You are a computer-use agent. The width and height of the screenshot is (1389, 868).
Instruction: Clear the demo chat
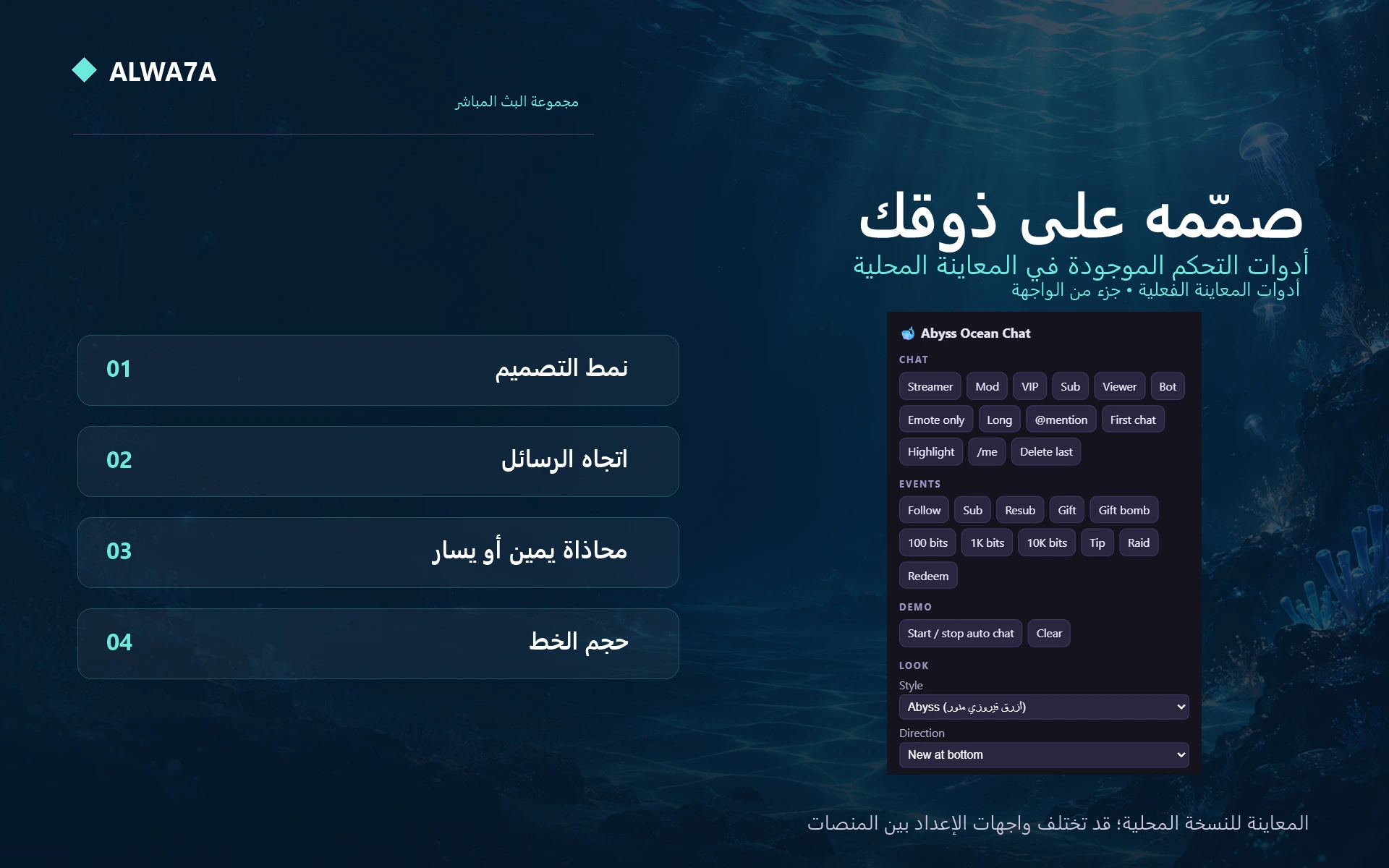tap(1049, 633)
